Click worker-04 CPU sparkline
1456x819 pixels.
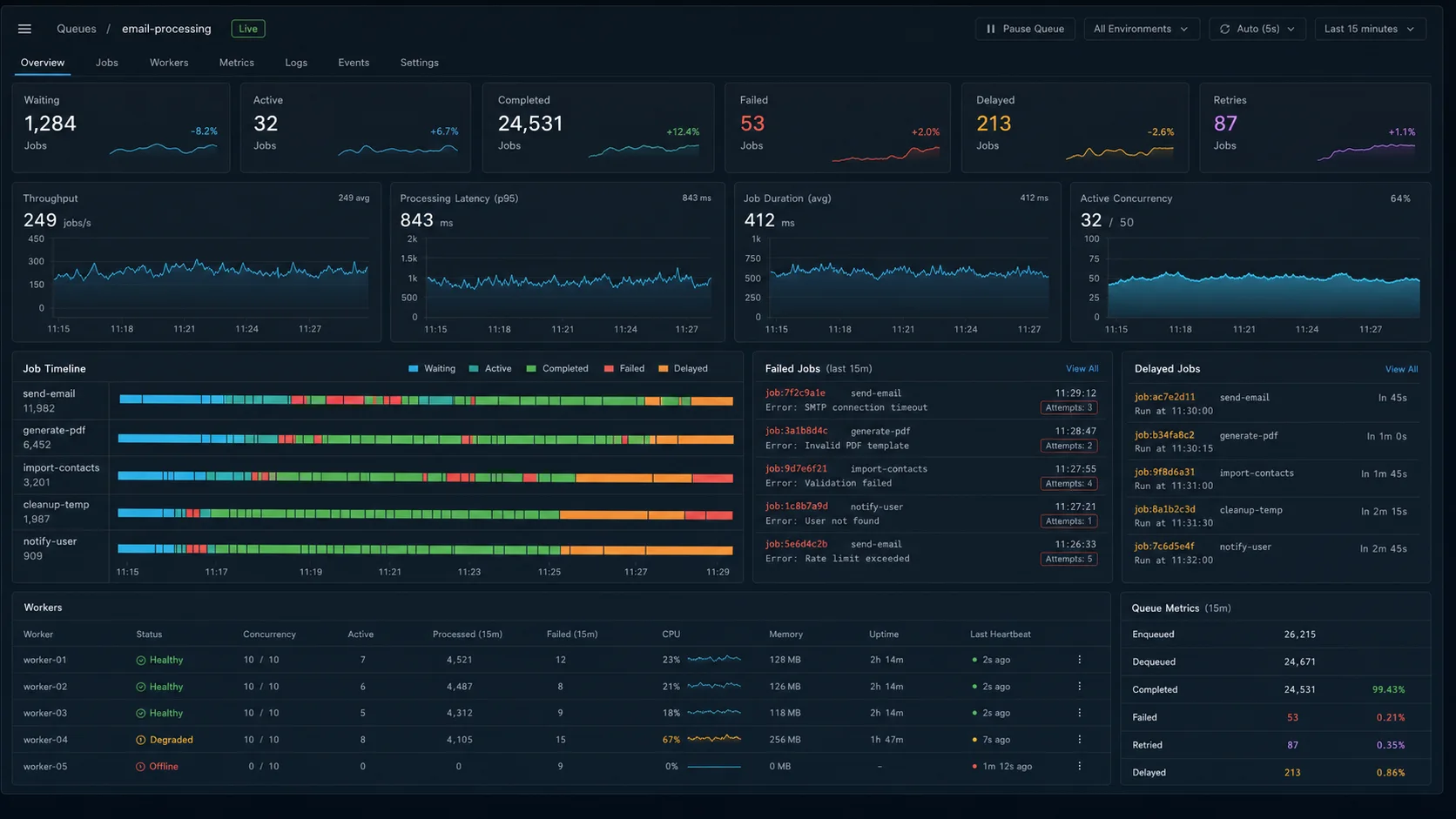714,739
